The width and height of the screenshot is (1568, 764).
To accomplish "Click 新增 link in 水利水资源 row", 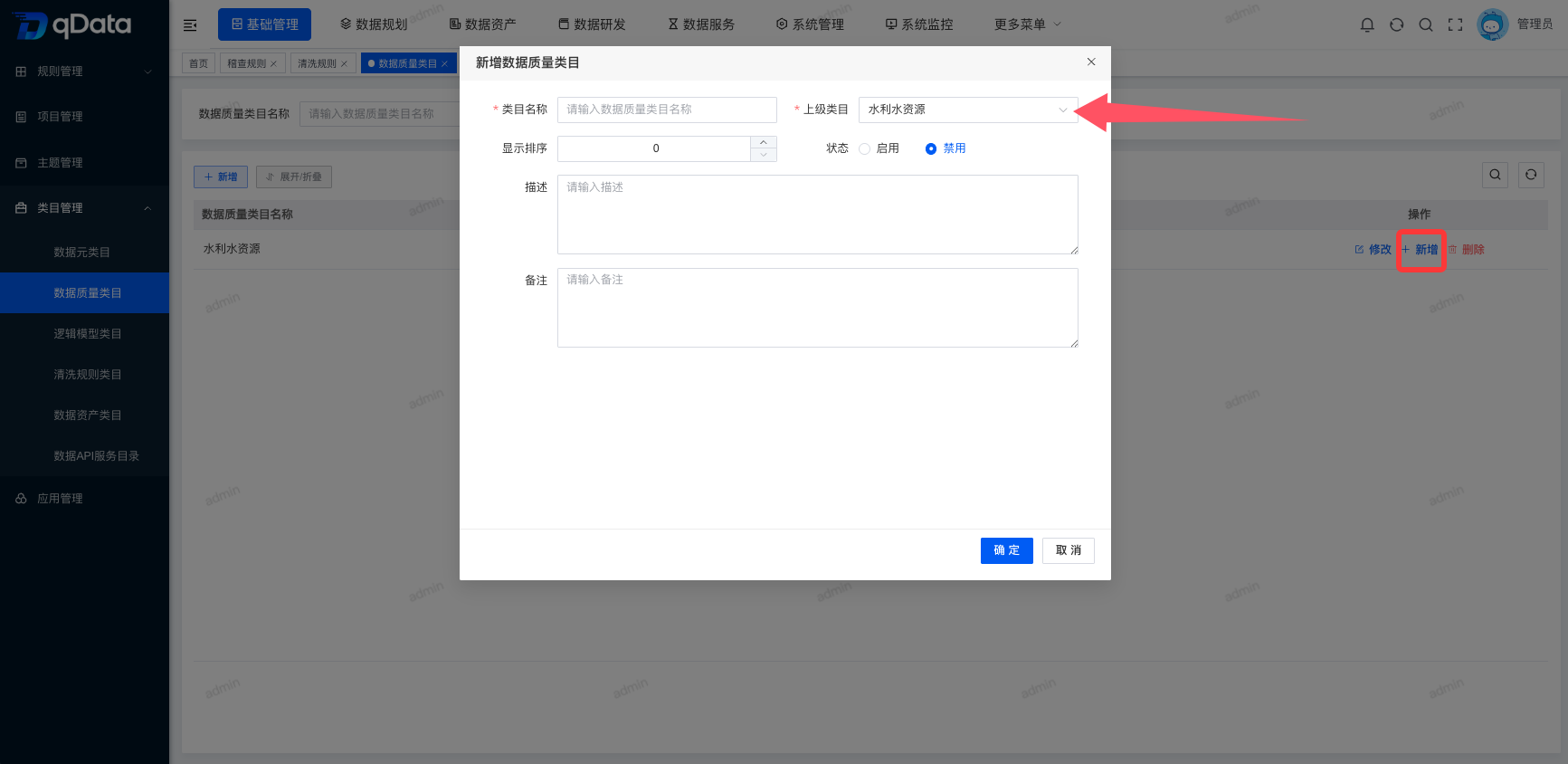I will click(1421, 250).
